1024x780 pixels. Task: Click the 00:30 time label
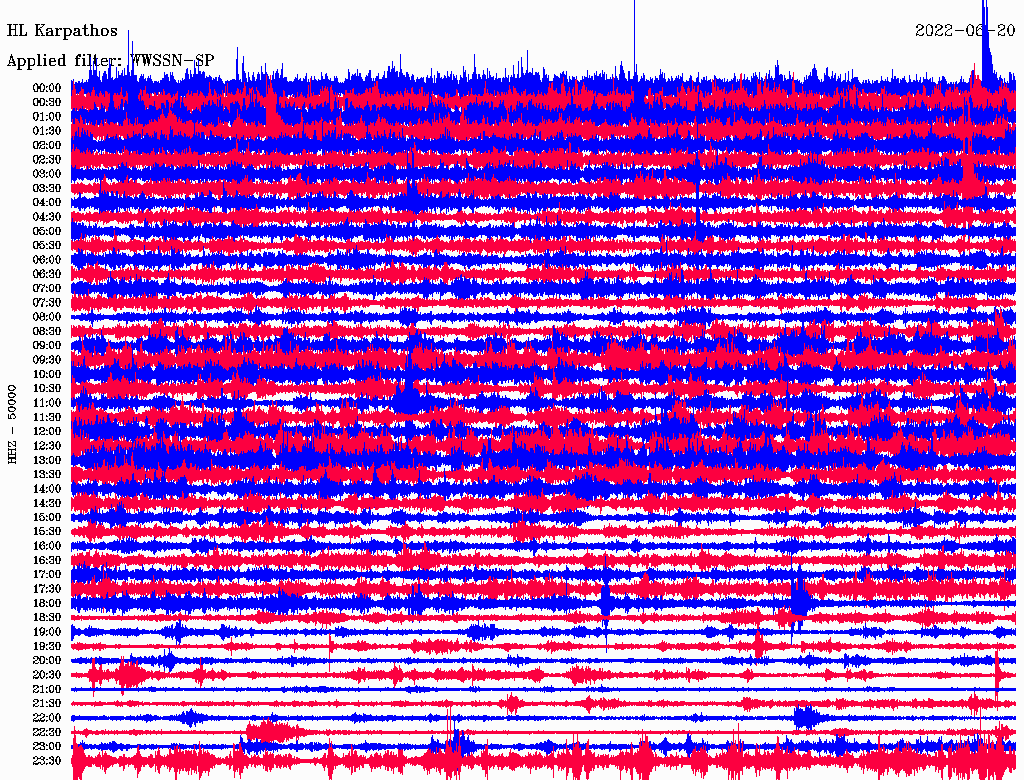(x=47, y=103)
